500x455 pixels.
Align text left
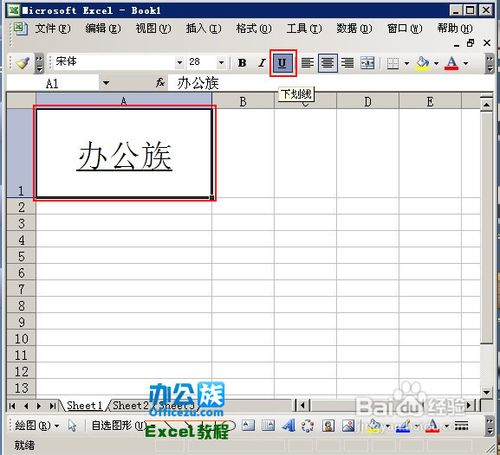click(x=307, y=63)
